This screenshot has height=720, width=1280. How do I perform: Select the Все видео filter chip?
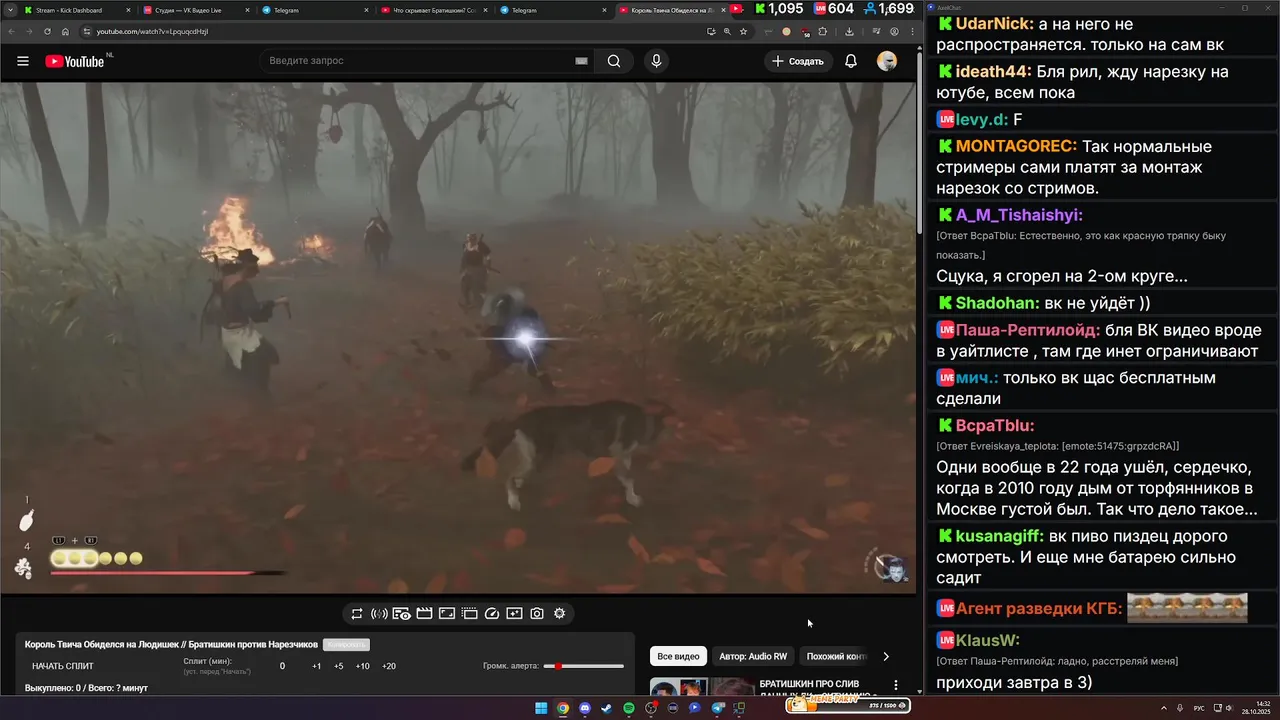tap(678, 656)
